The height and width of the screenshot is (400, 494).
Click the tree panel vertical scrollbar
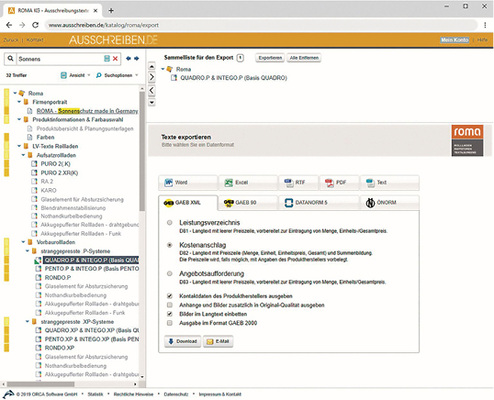point(142,150)
